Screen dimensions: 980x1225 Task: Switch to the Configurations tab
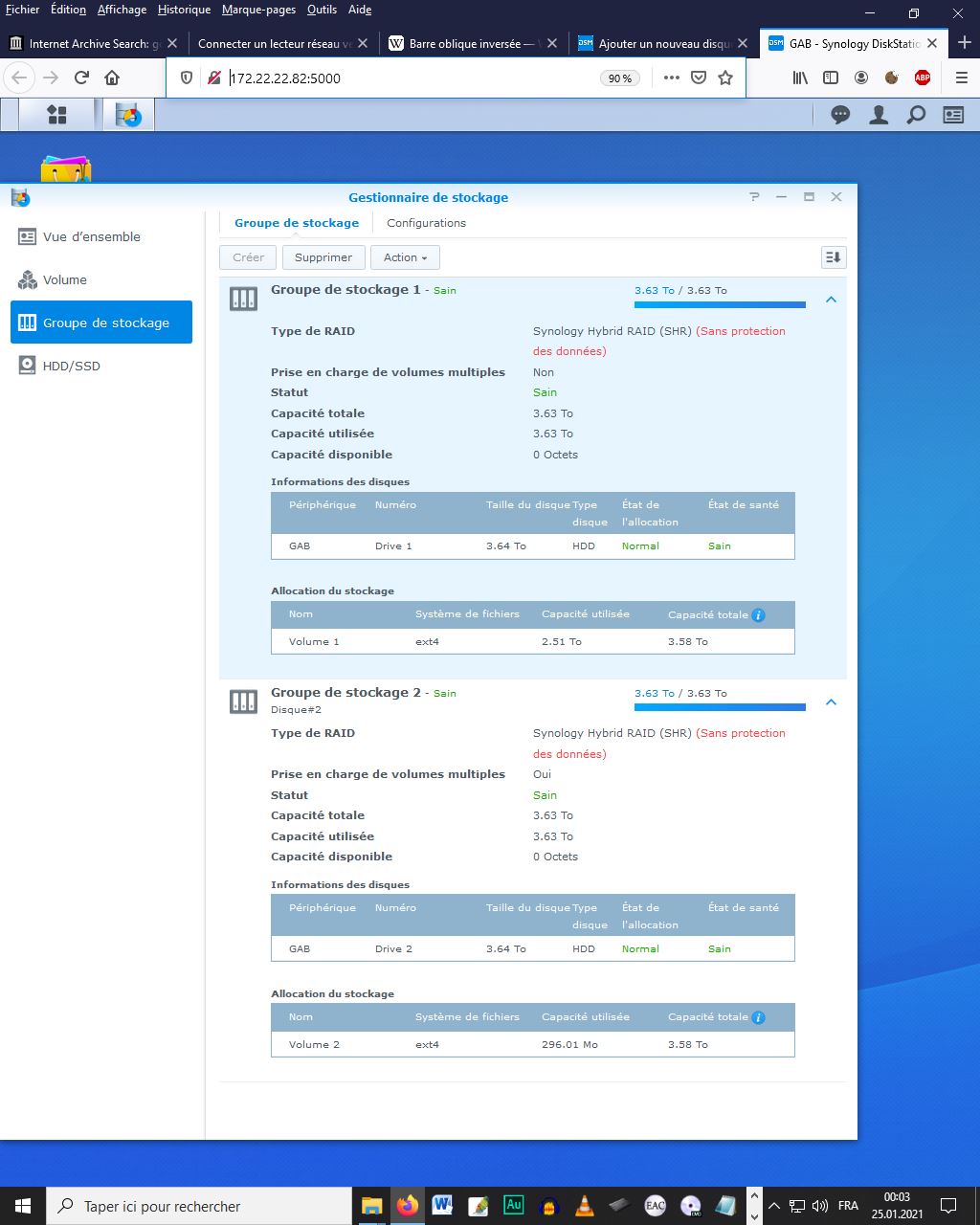(426, 223)
